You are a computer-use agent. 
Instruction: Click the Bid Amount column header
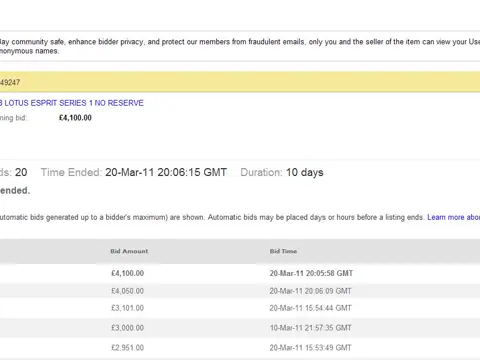point(129,251)
